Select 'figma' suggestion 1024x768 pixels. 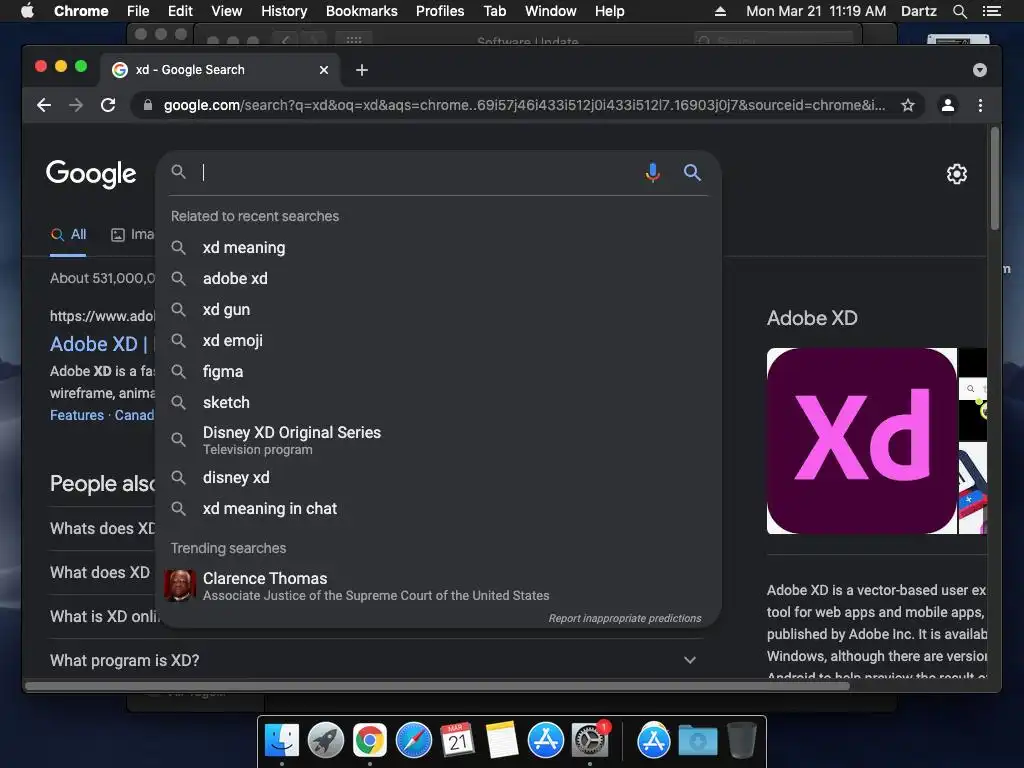(x=439, y=372)
